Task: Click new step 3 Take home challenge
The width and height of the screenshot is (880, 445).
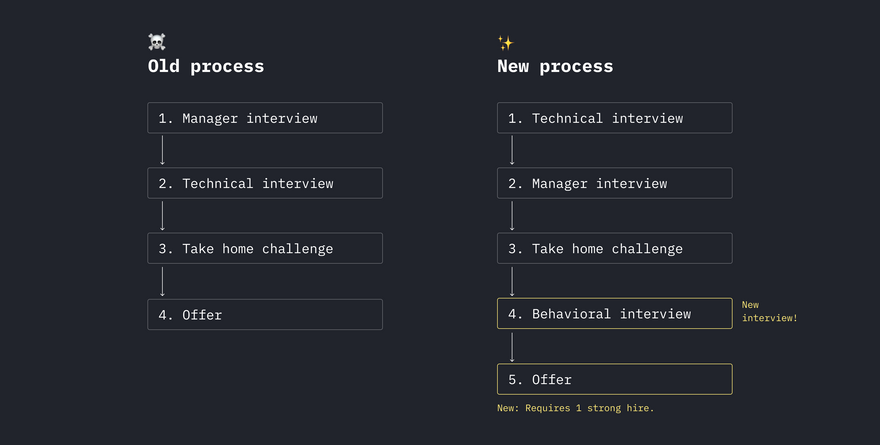Action: (x=615, y=248)
